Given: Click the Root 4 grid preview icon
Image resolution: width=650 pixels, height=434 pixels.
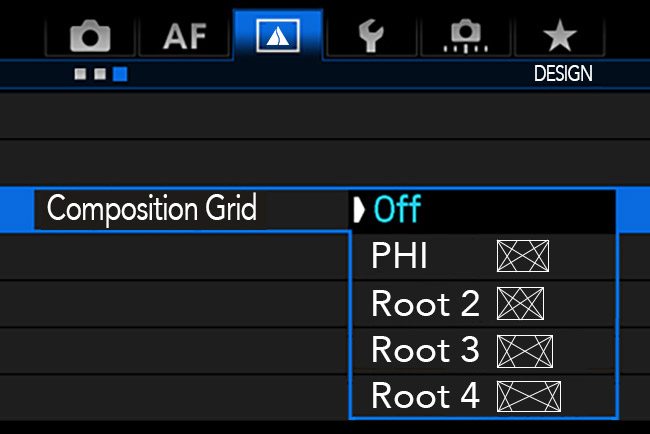Looking at the screenshot, I should pyautogui.click(x=529, y=397).
